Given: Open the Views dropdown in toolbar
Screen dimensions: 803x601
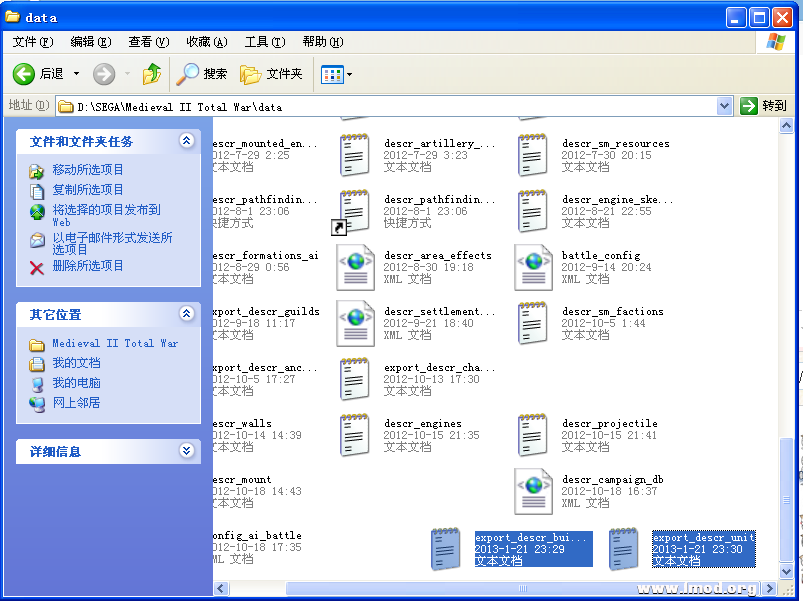Looking at the screenshot, I should pyautogui.click(x=337, y=74).
